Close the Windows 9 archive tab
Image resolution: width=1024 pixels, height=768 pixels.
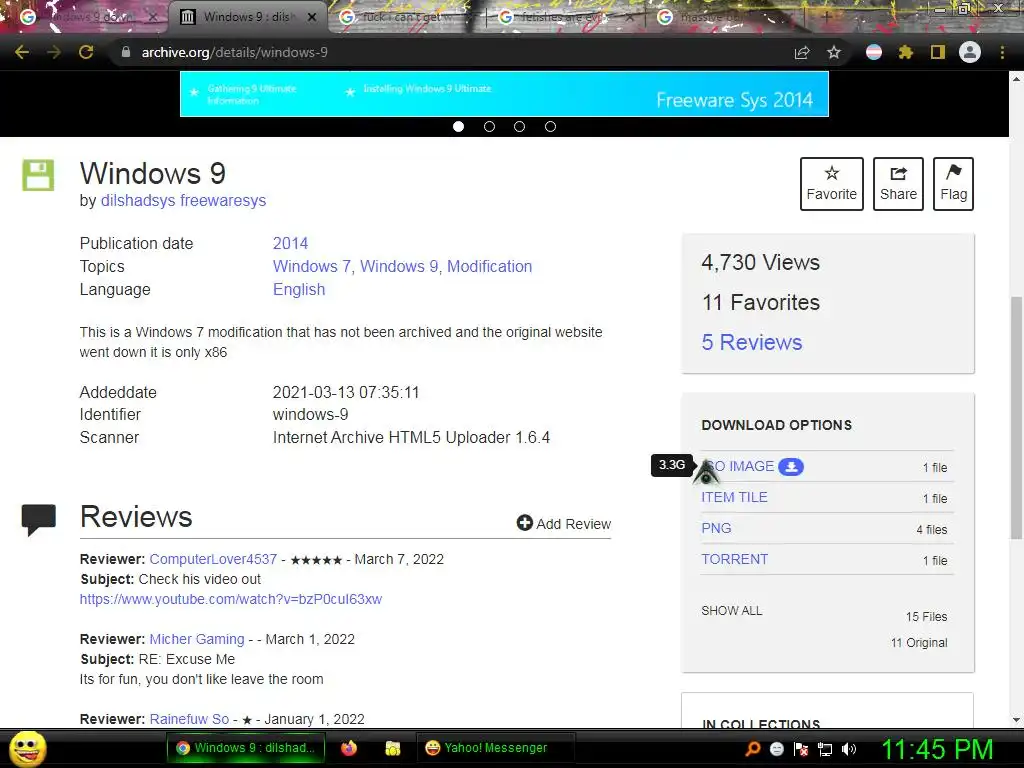click(312, 17)
